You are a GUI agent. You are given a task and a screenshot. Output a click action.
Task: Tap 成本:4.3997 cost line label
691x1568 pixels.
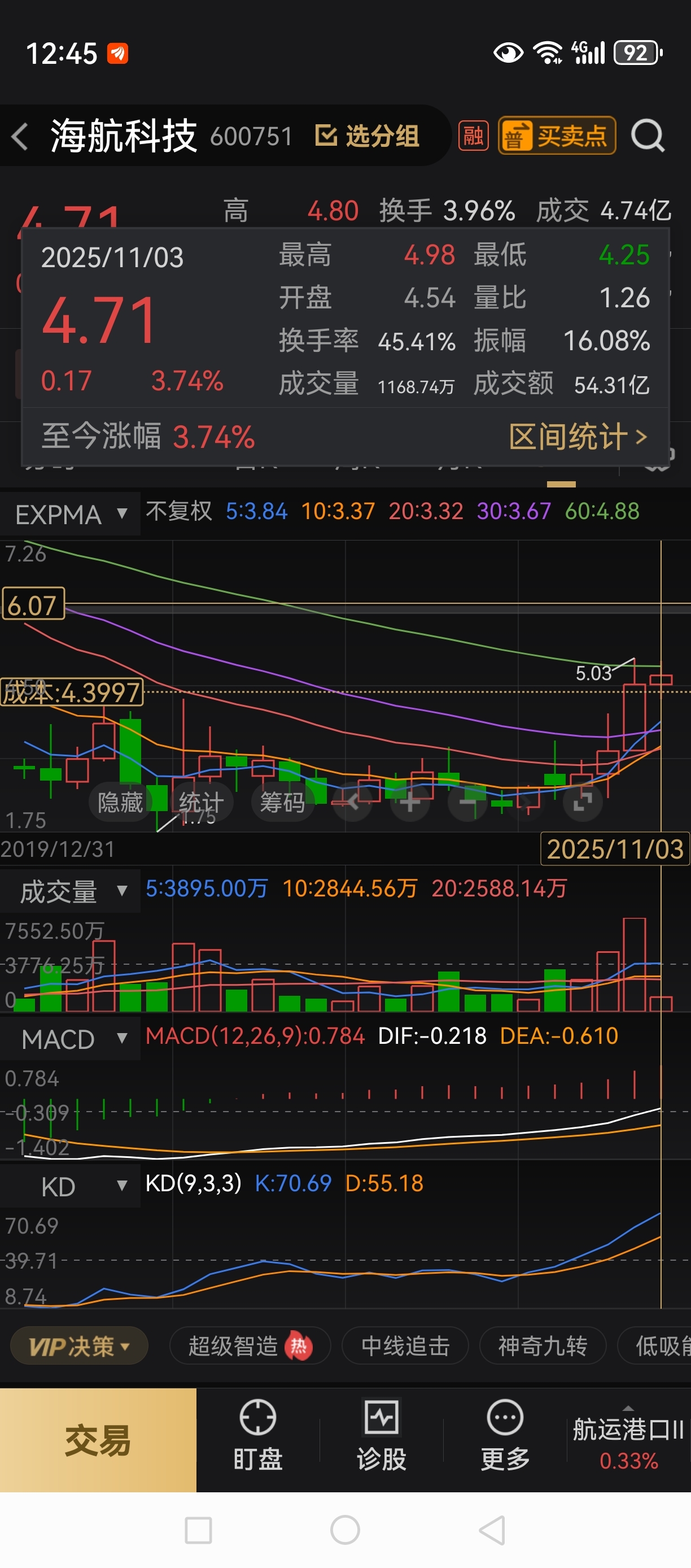click(x=72, y=692)
